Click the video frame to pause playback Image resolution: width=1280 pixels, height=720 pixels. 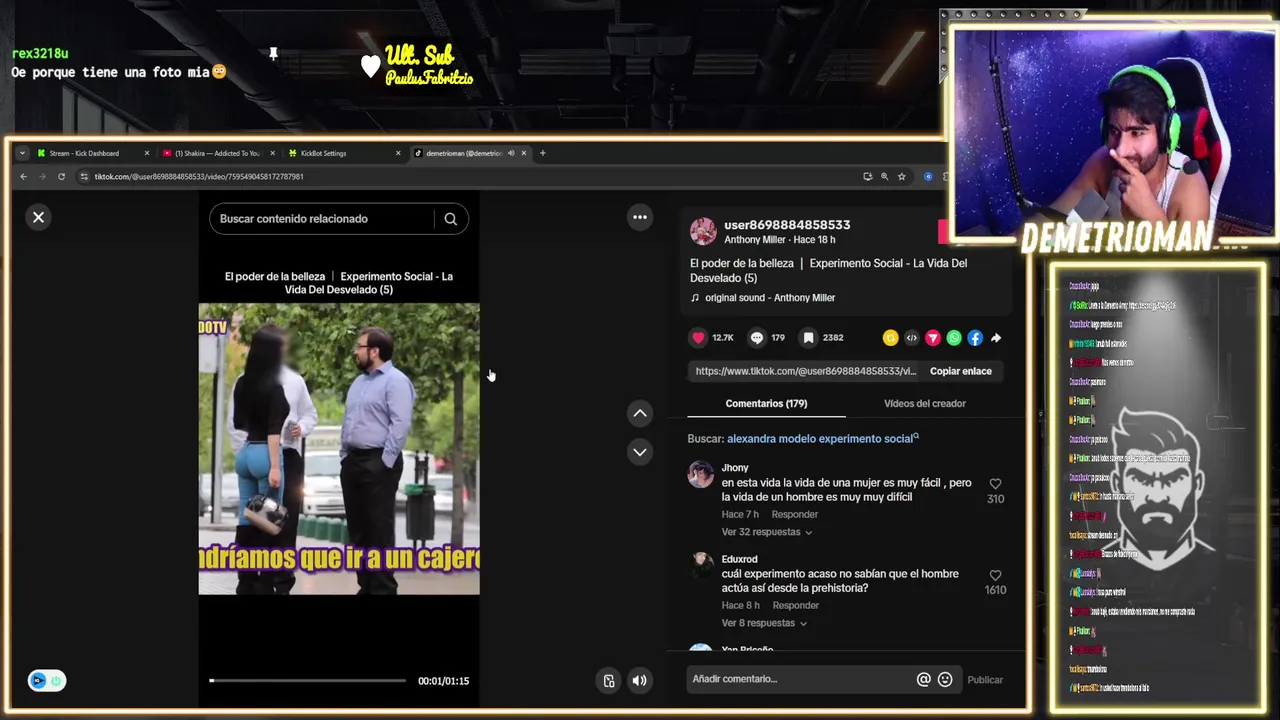click(x=339, y=449)
